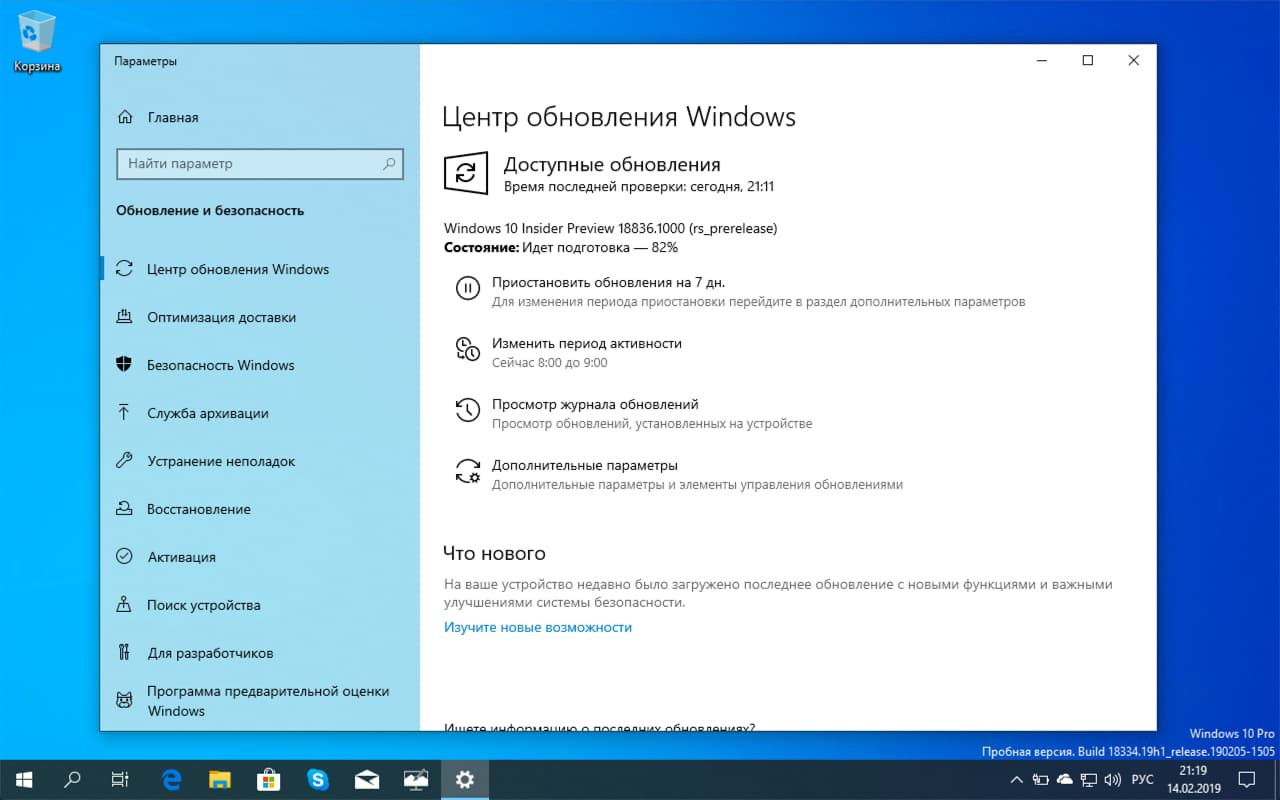
Task: Open the volume control in the tray
Action: 1113,779
